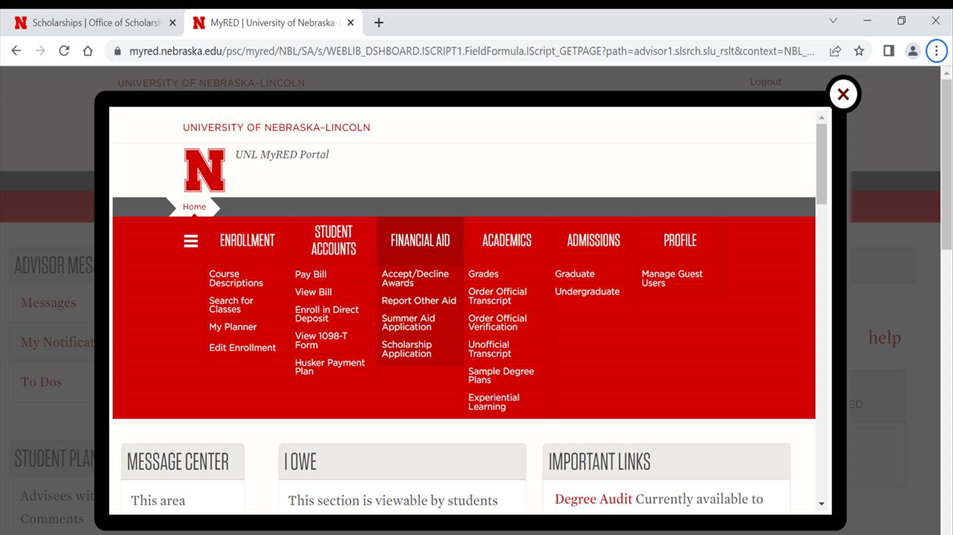The image size is (953, 535).
Task: Select the Academics menu heading
Action: click(507, 240)
